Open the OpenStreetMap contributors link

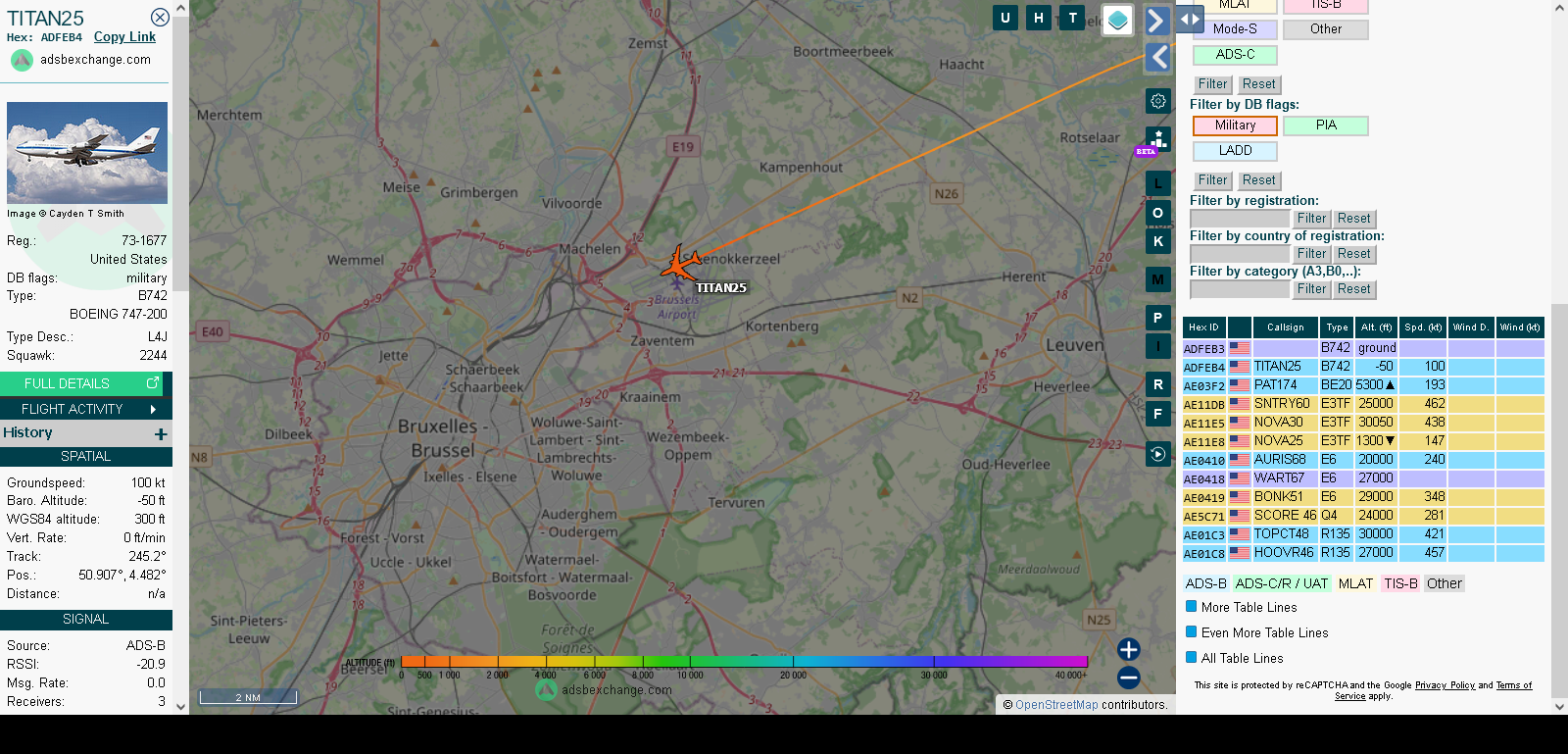pyautogui.click(x=1056, y=705)
